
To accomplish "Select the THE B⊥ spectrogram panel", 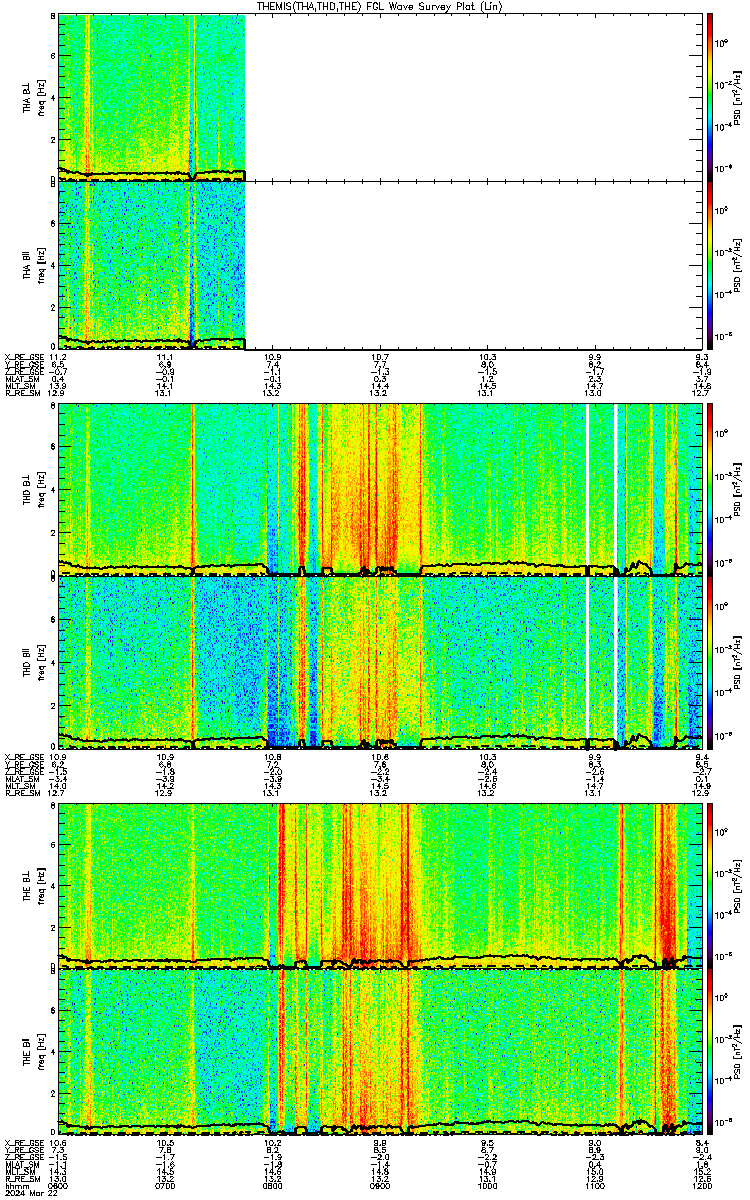I will [381, 885].
